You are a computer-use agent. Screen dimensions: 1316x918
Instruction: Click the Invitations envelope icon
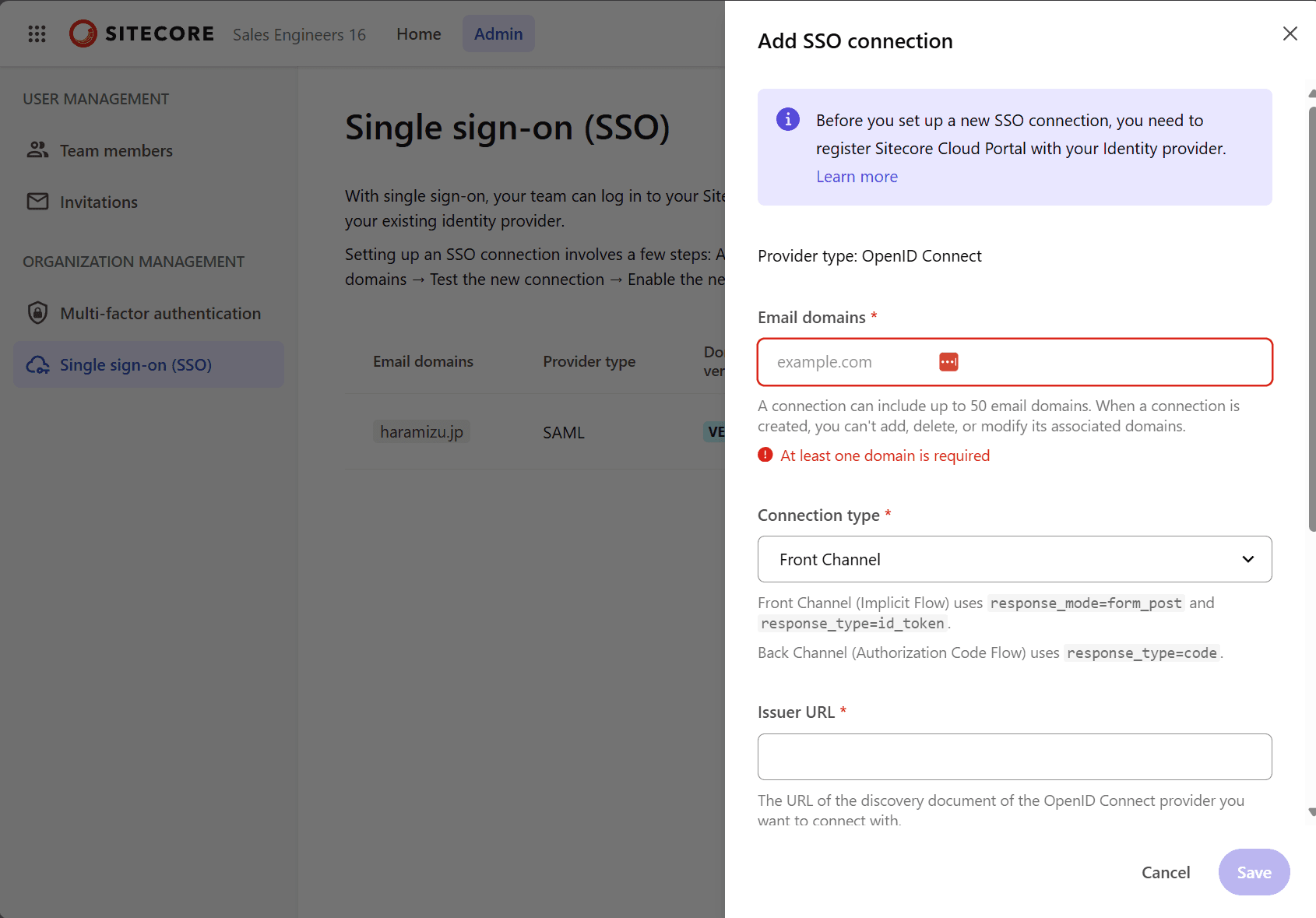(37, 202)
